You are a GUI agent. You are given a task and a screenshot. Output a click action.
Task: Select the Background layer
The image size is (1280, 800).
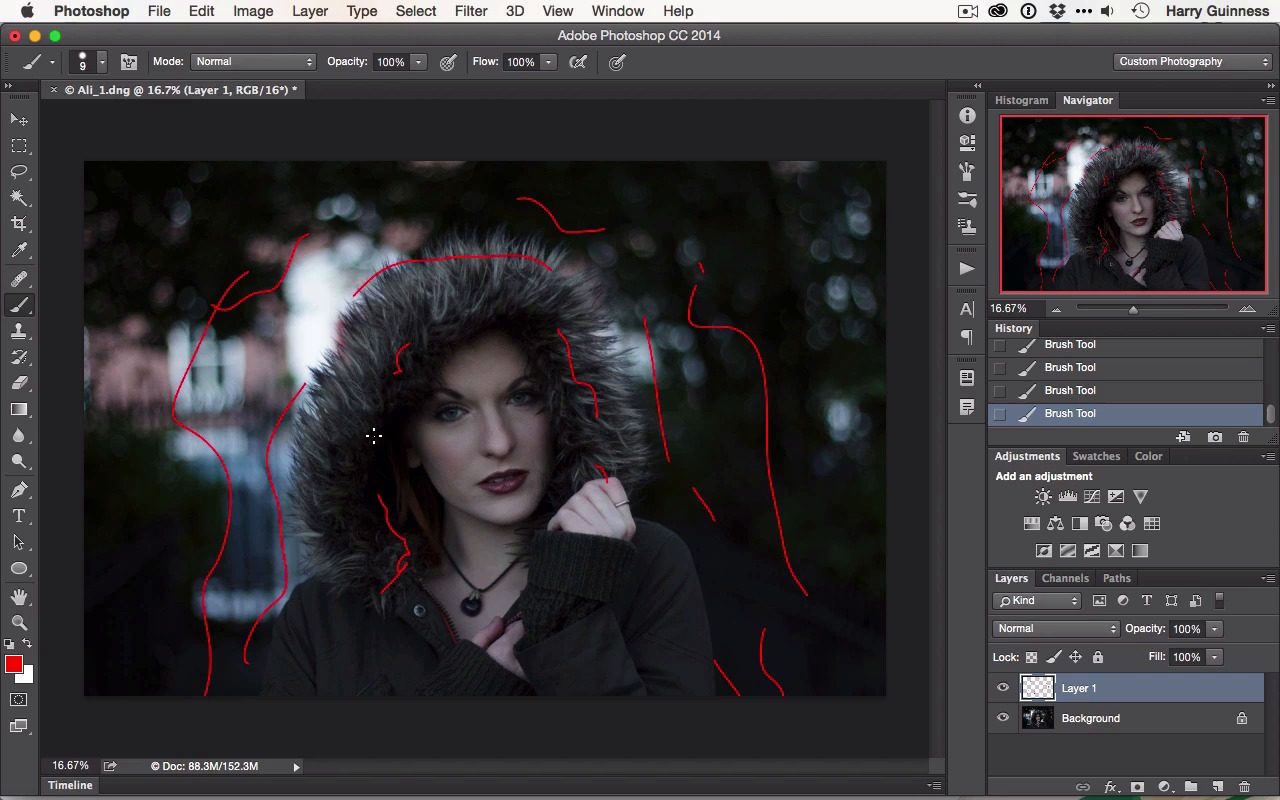coord(1090,718)
